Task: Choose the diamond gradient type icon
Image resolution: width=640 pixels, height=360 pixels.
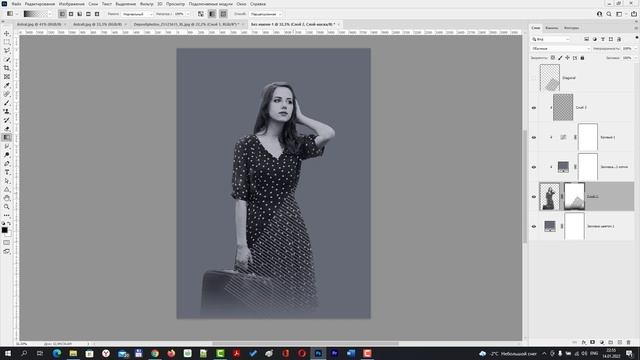Action: (x=97, y=14)
